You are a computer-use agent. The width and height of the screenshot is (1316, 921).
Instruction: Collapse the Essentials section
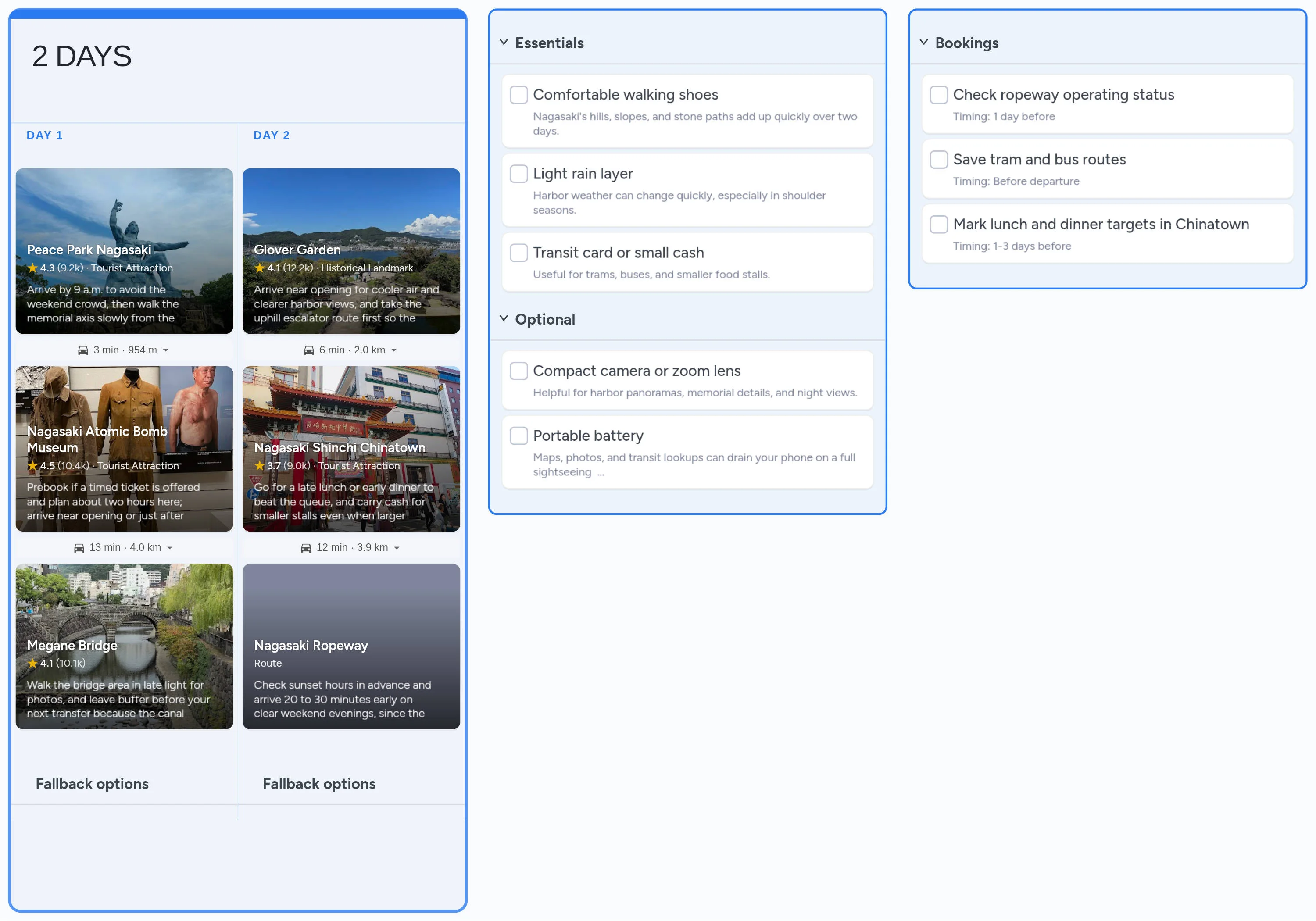point(504,43)
